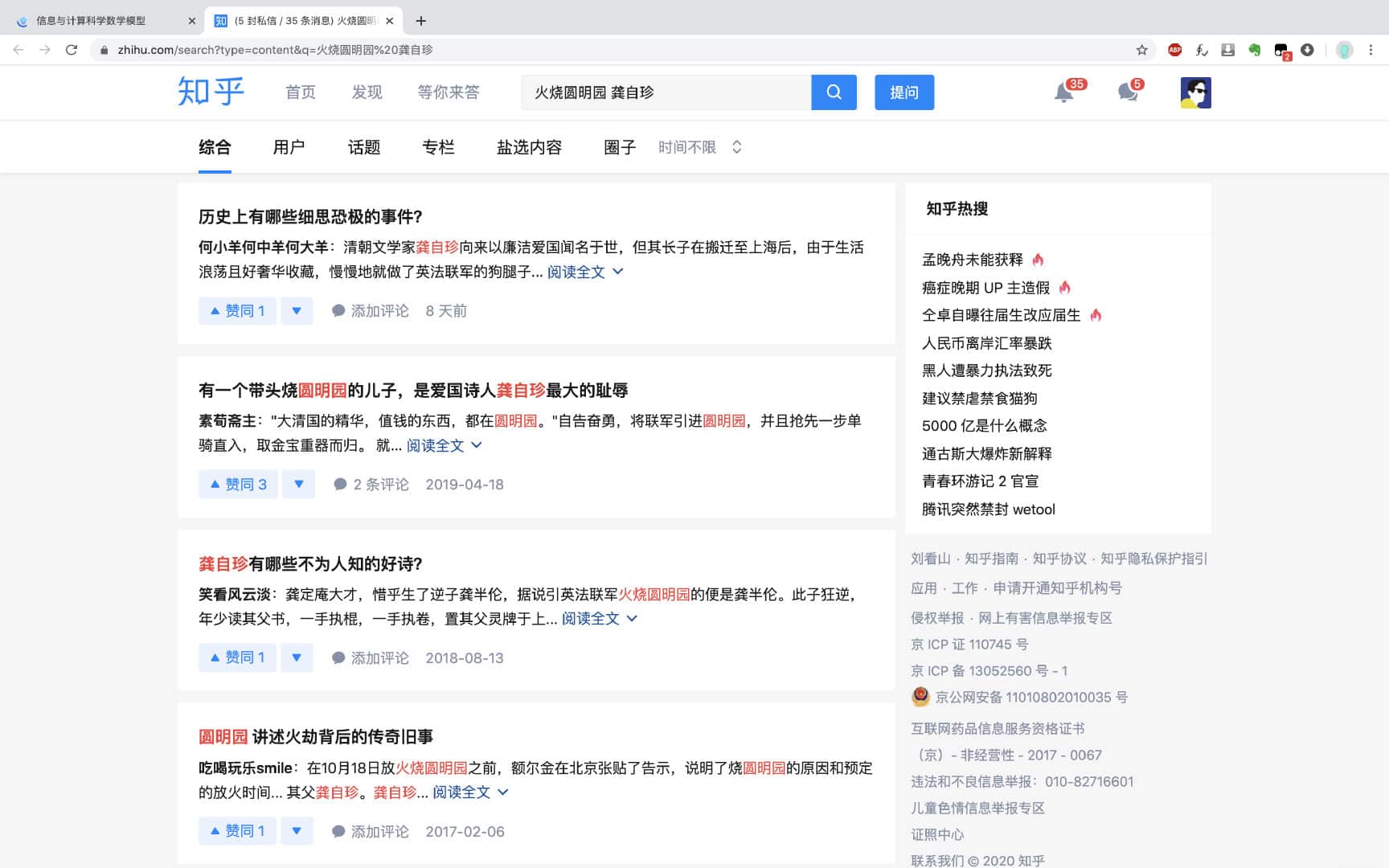Open the ABP adblock extension icon
This screenshot has height=868, width=1389.
[1174, 50]
